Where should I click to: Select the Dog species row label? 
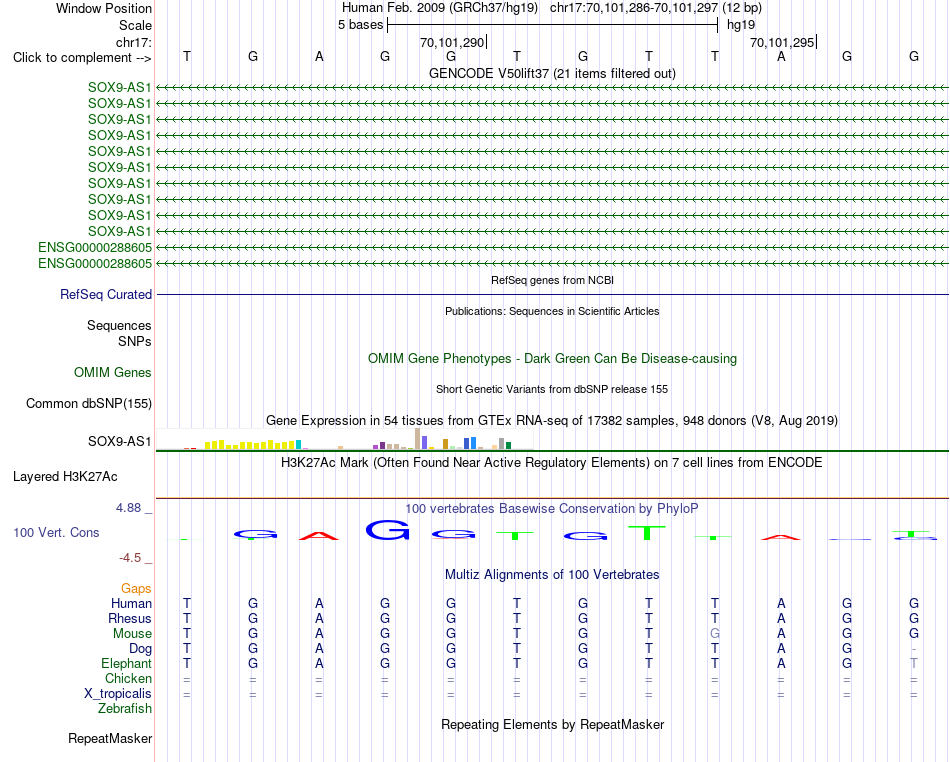click(140, 649)
